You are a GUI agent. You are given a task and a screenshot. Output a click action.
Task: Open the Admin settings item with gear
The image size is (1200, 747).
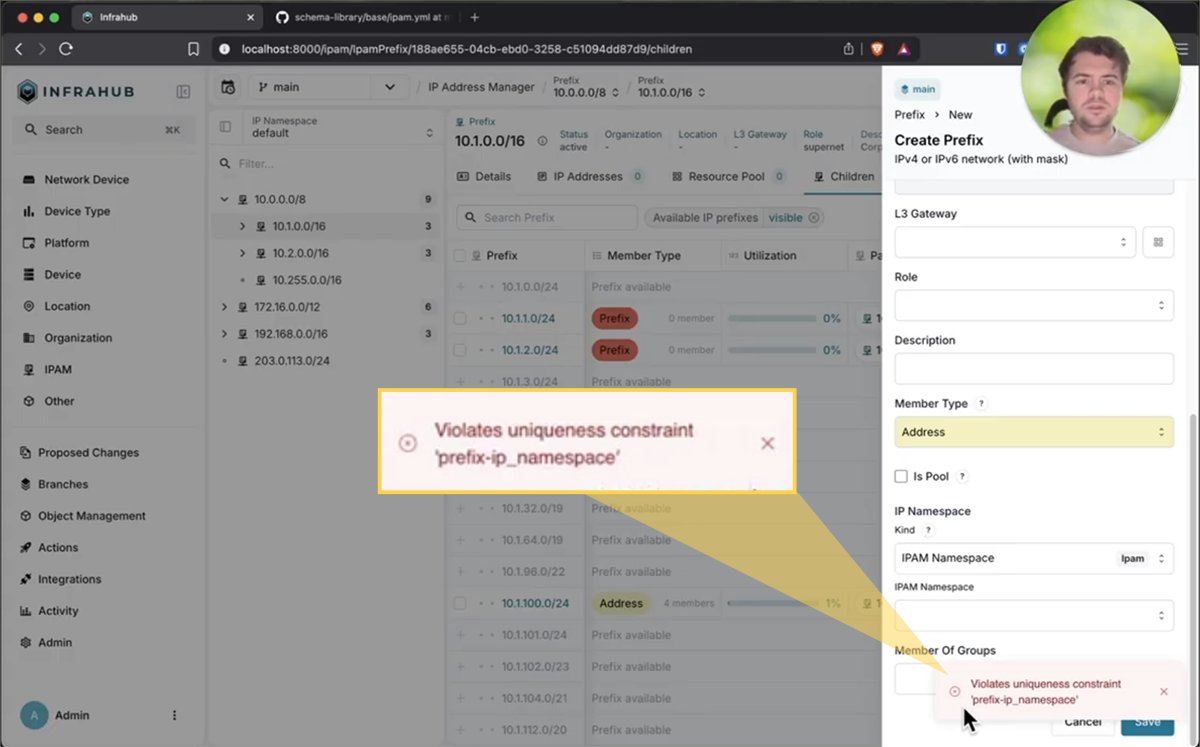56,643
